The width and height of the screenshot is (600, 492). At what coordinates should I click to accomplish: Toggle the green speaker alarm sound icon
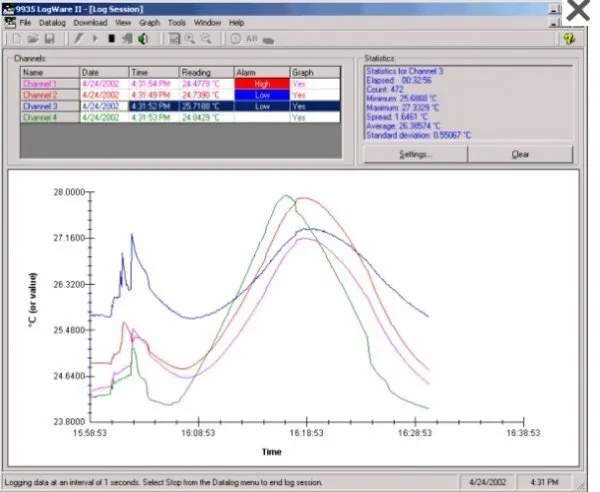143,39
